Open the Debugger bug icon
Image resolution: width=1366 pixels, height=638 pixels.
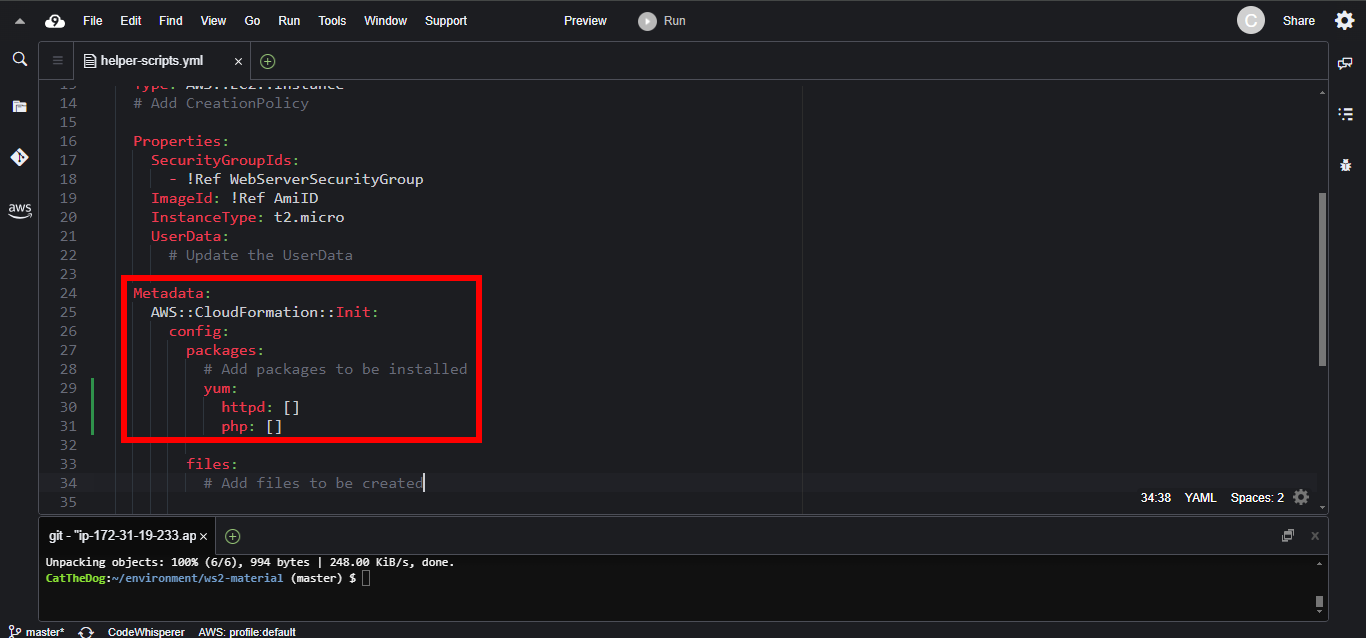(x=1345, y=165)
